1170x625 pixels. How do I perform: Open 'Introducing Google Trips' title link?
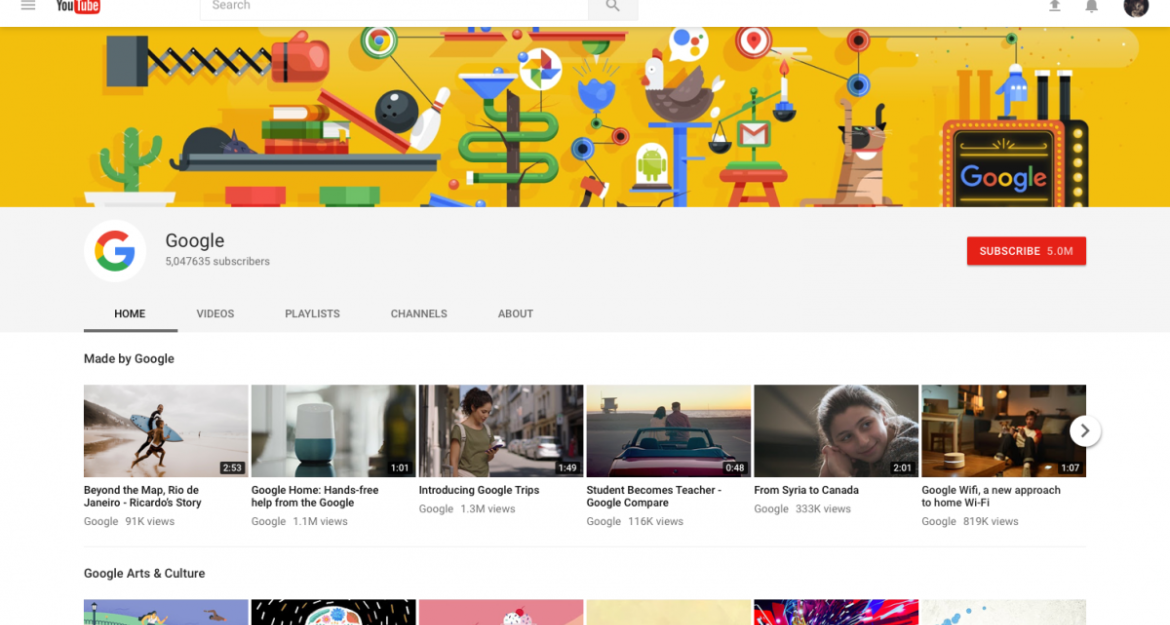pyautogui.click(x=479, y=490)
